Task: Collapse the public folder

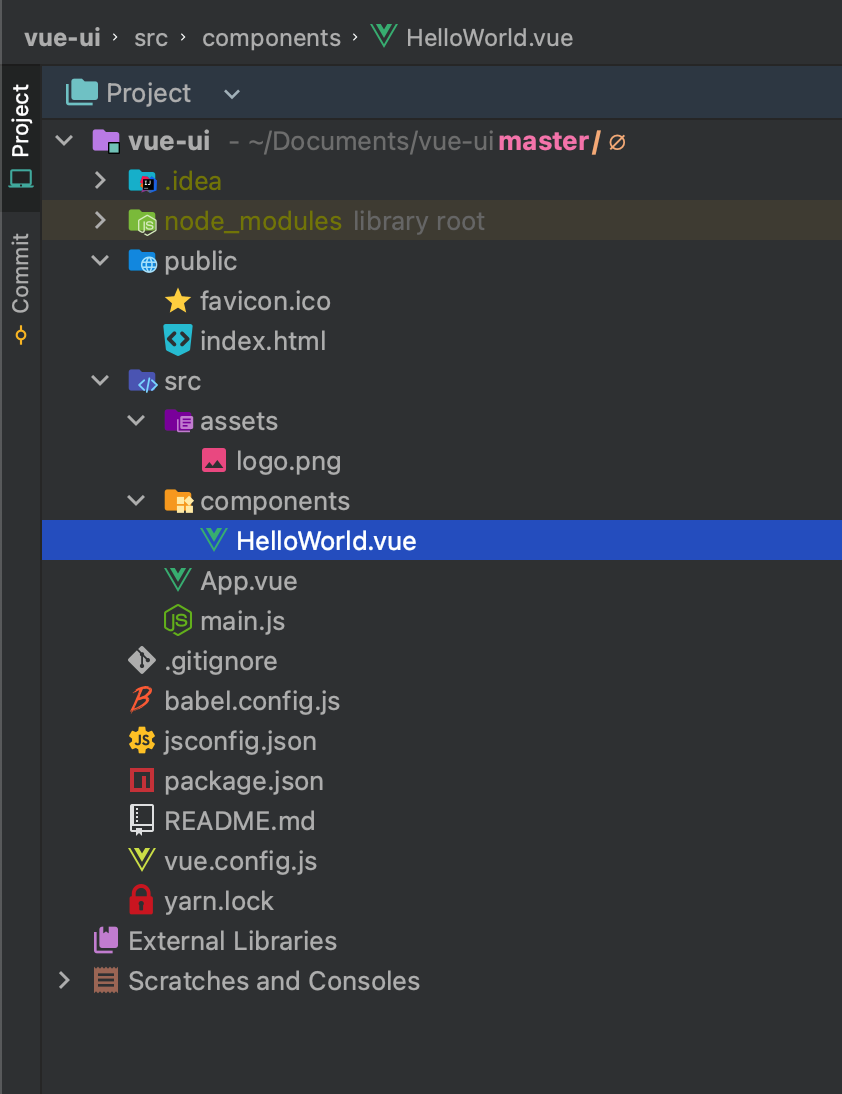Action: (100, 261)
